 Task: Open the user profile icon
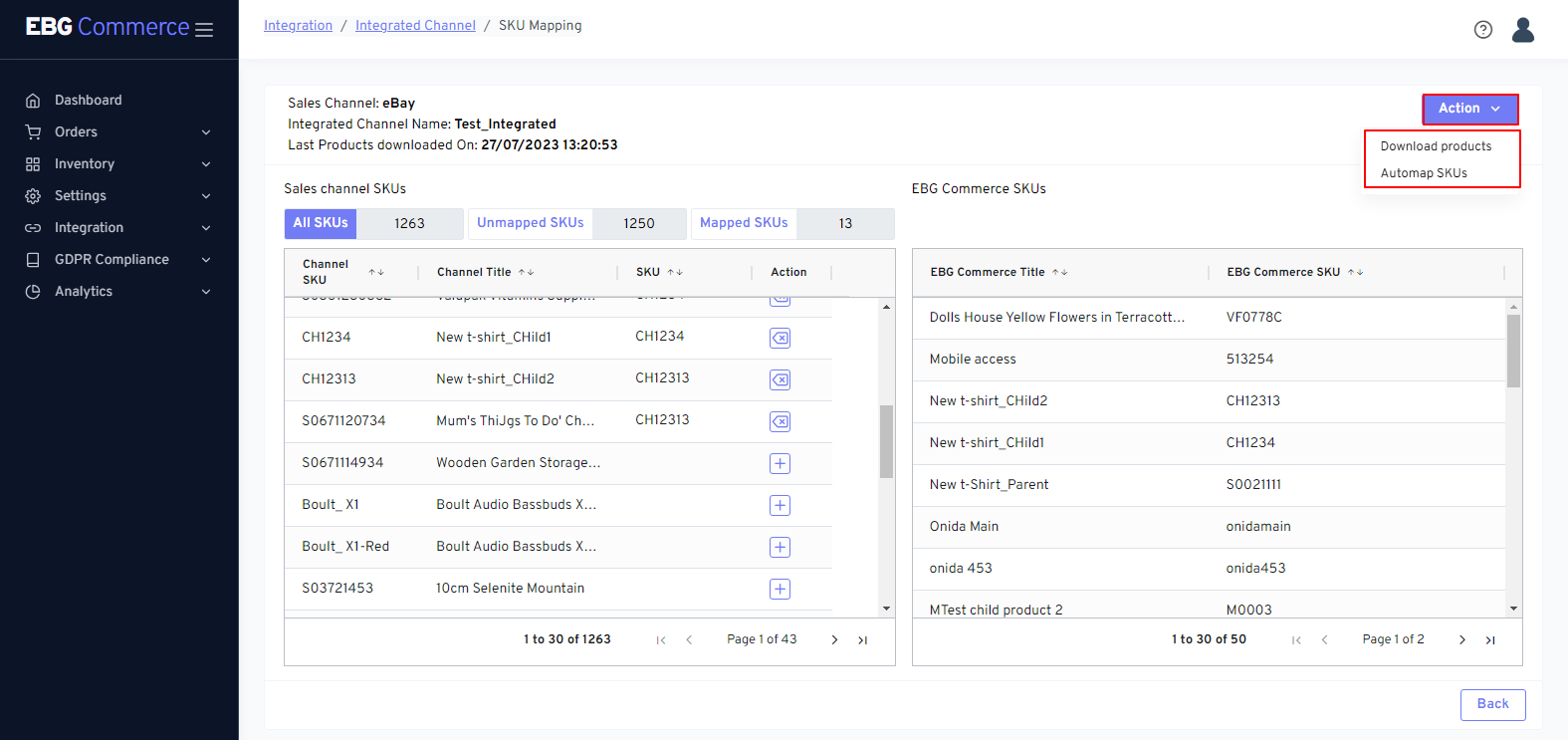click(1522, 30)
